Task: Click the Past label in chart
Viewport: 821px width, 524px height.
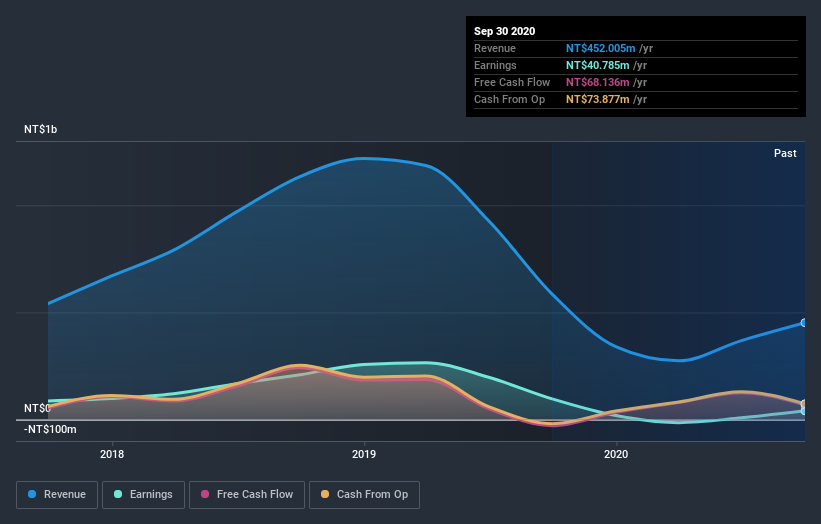Action: [x=785, y=153]
